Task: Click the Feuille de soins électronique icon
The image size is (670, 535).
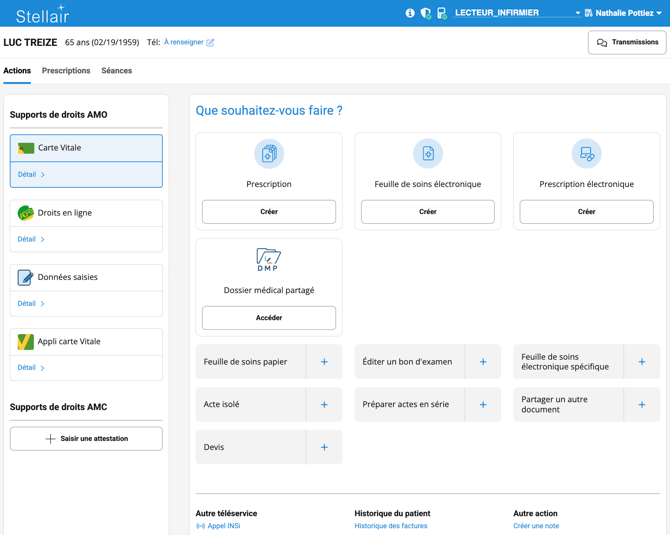Action: click(x=428, y=154)
